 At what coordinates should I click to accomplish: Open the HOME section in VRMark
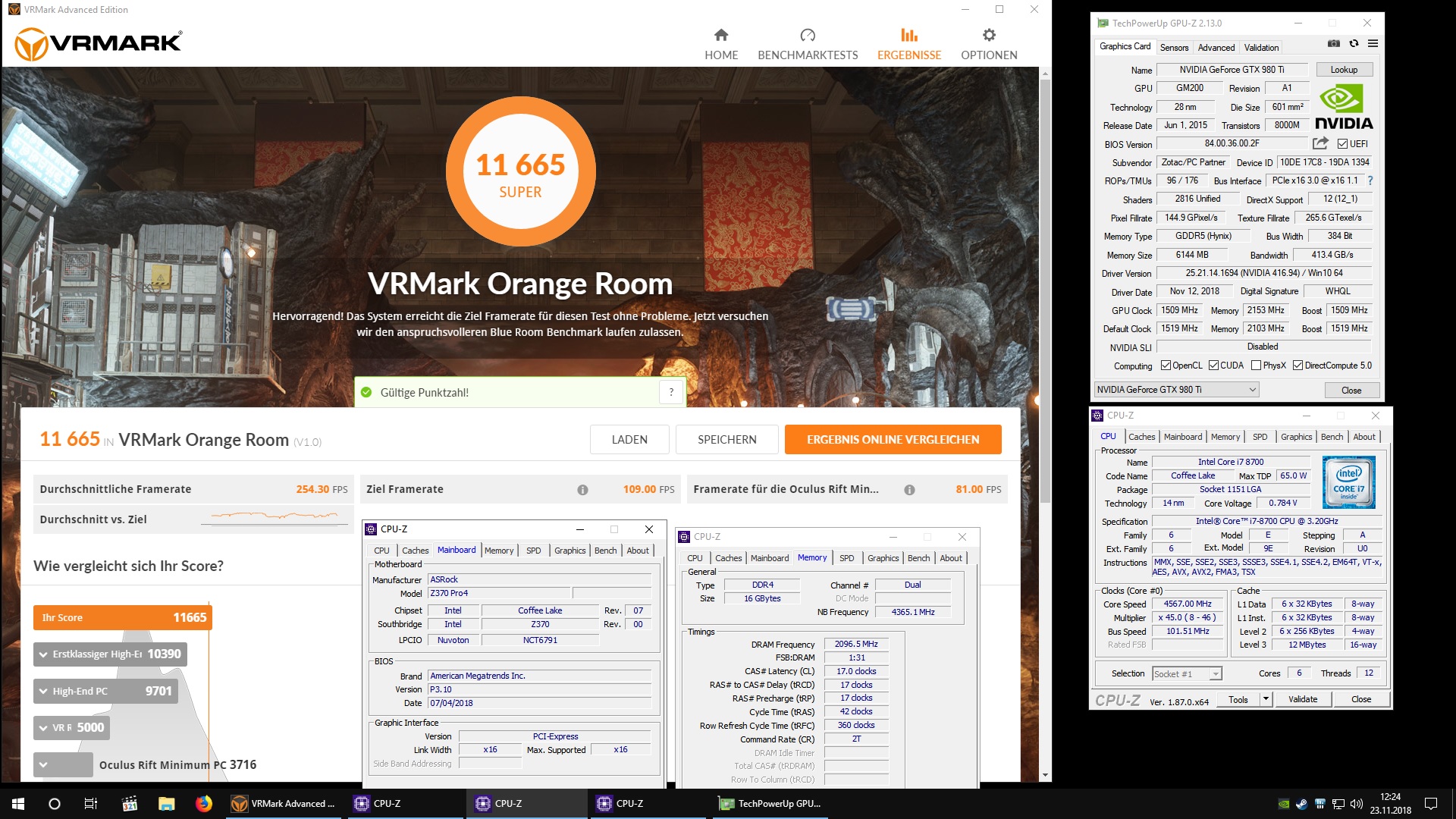pos(721,45)
